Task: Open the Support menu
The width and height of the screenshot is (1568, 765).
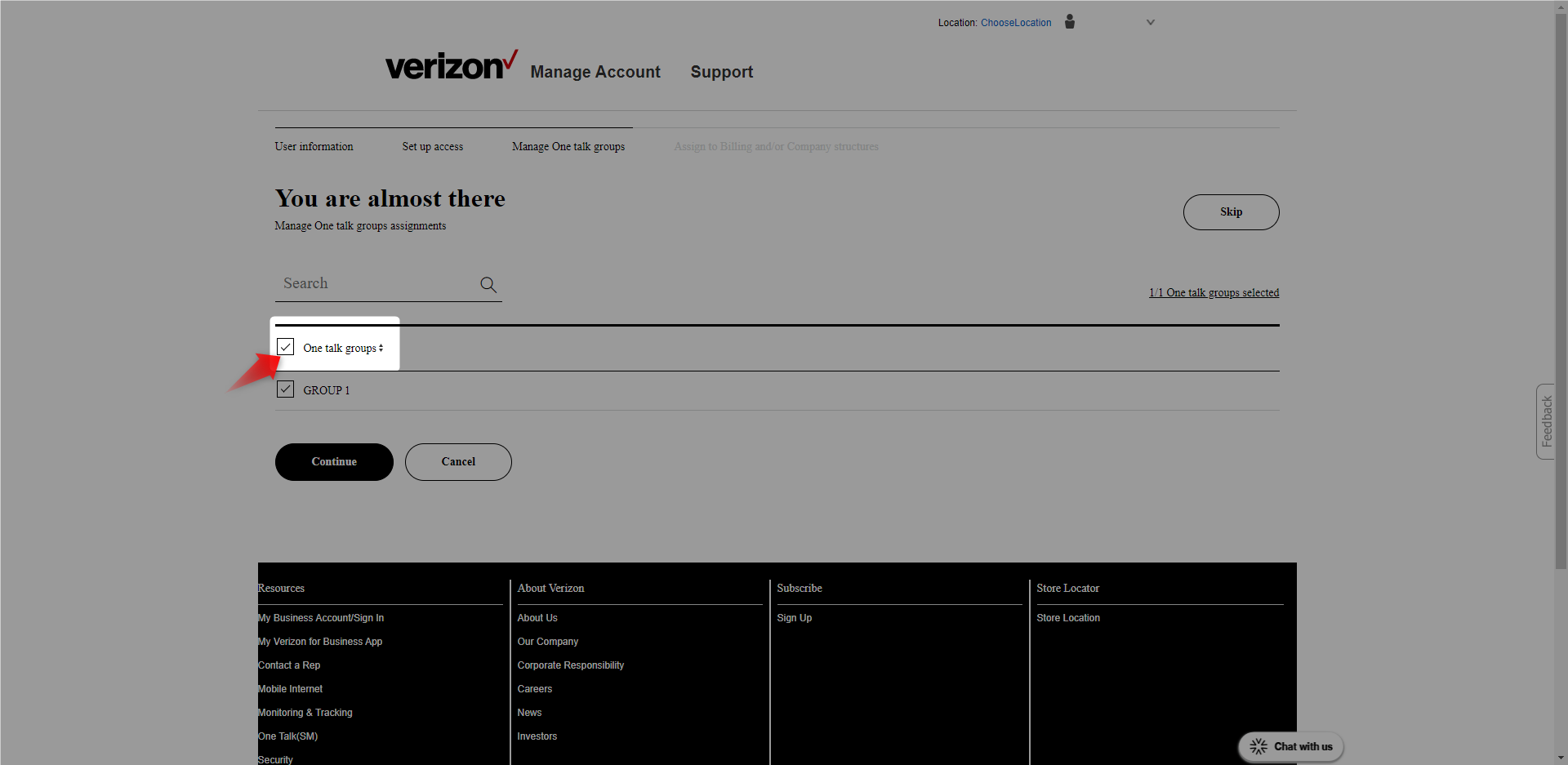Action: pyautogui.click(x=722, y=72)
